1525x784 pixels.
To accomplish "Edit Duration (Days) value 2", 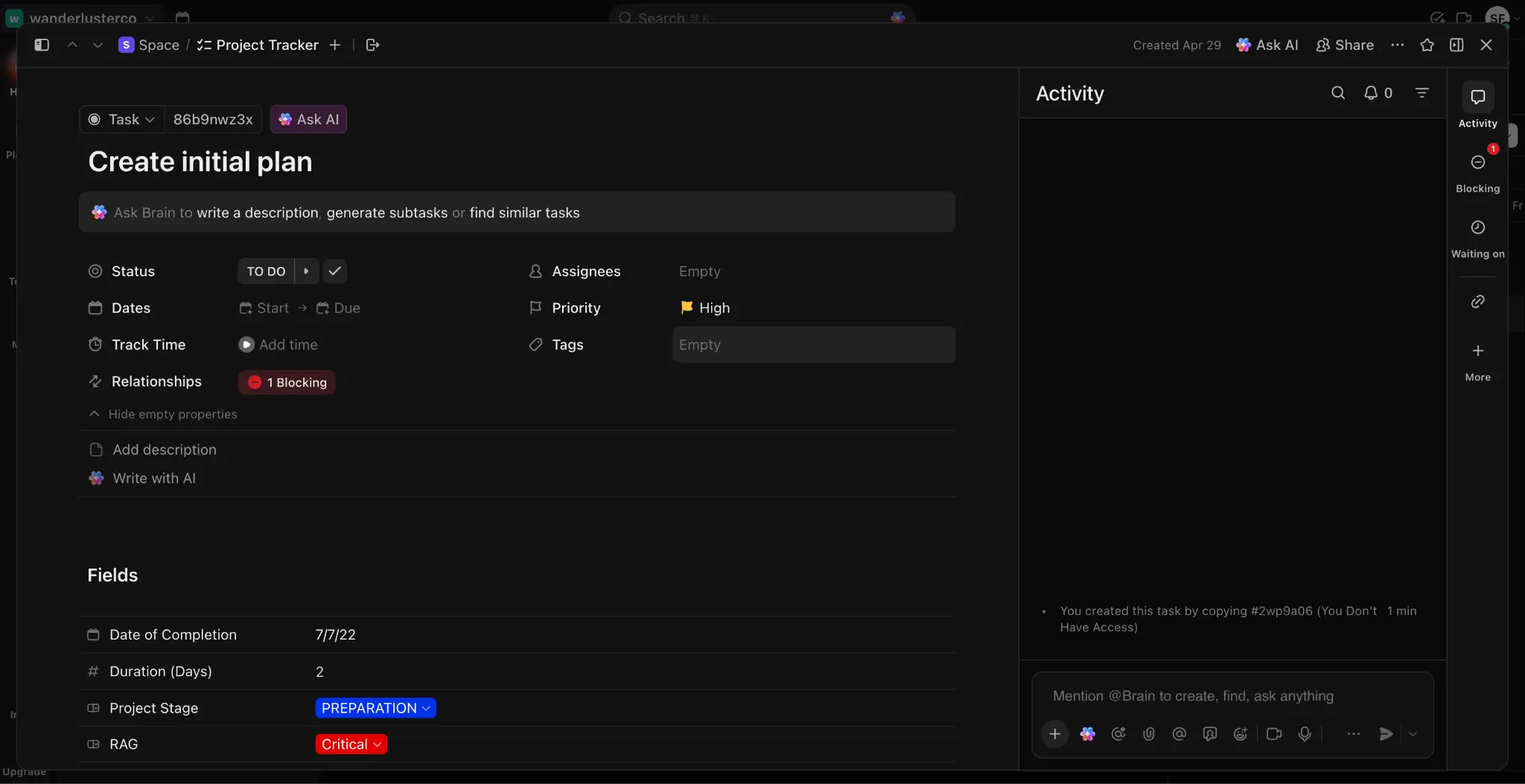I will (x=319, y=671).
